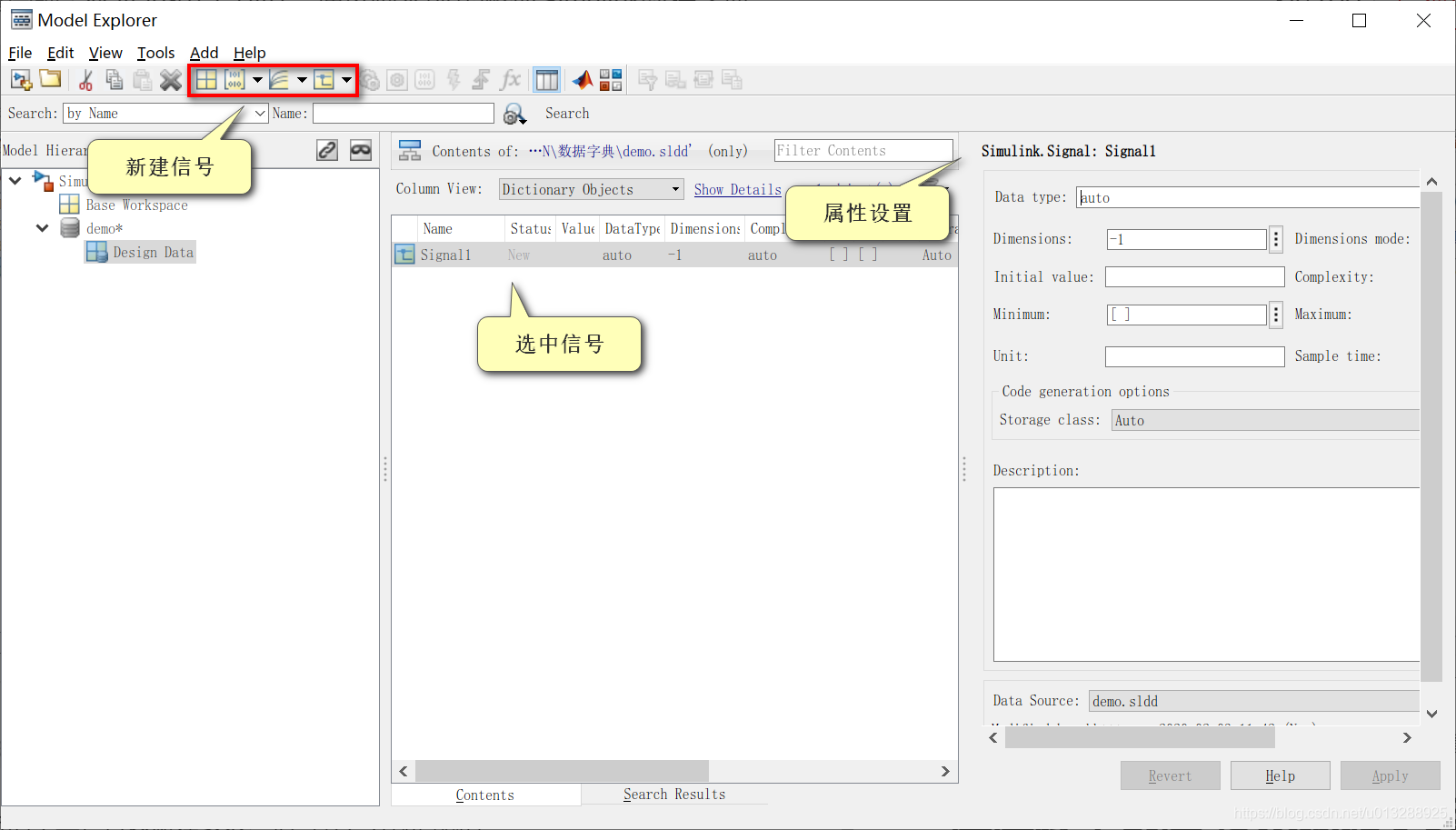Viewport: 1456px width, 830px height.
Task: Click the Help button
Action: click(1280, 775)
